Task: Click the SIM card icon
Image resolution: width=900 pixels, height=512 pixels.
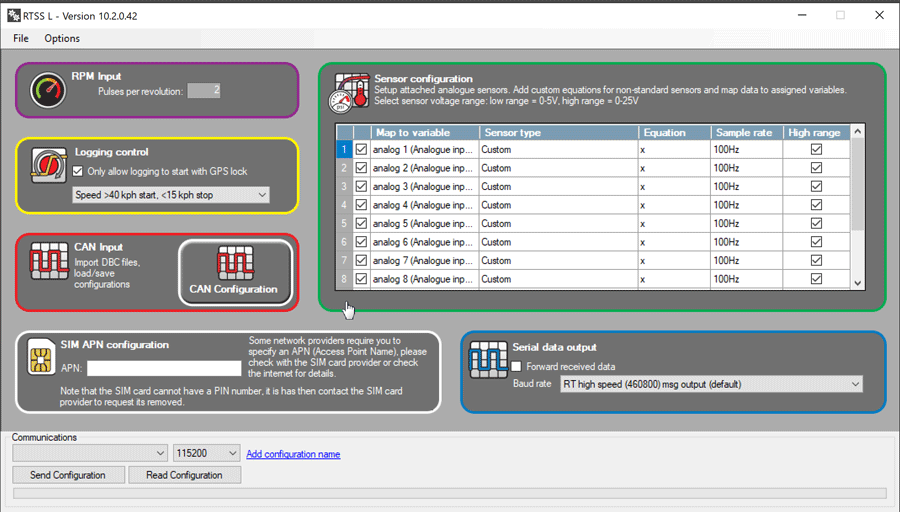Action: (x=40, y=363)
